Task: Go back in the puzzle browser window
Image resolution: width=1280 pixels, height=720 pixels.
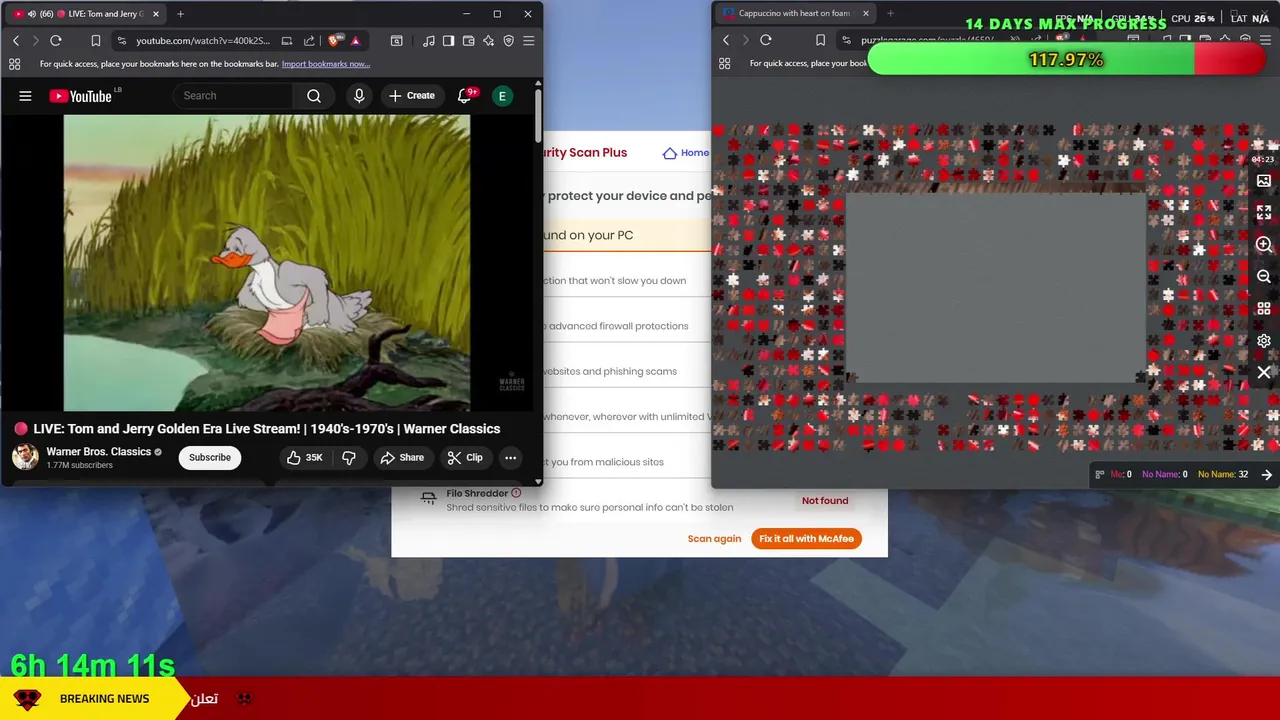Action: tap(726, 40)
